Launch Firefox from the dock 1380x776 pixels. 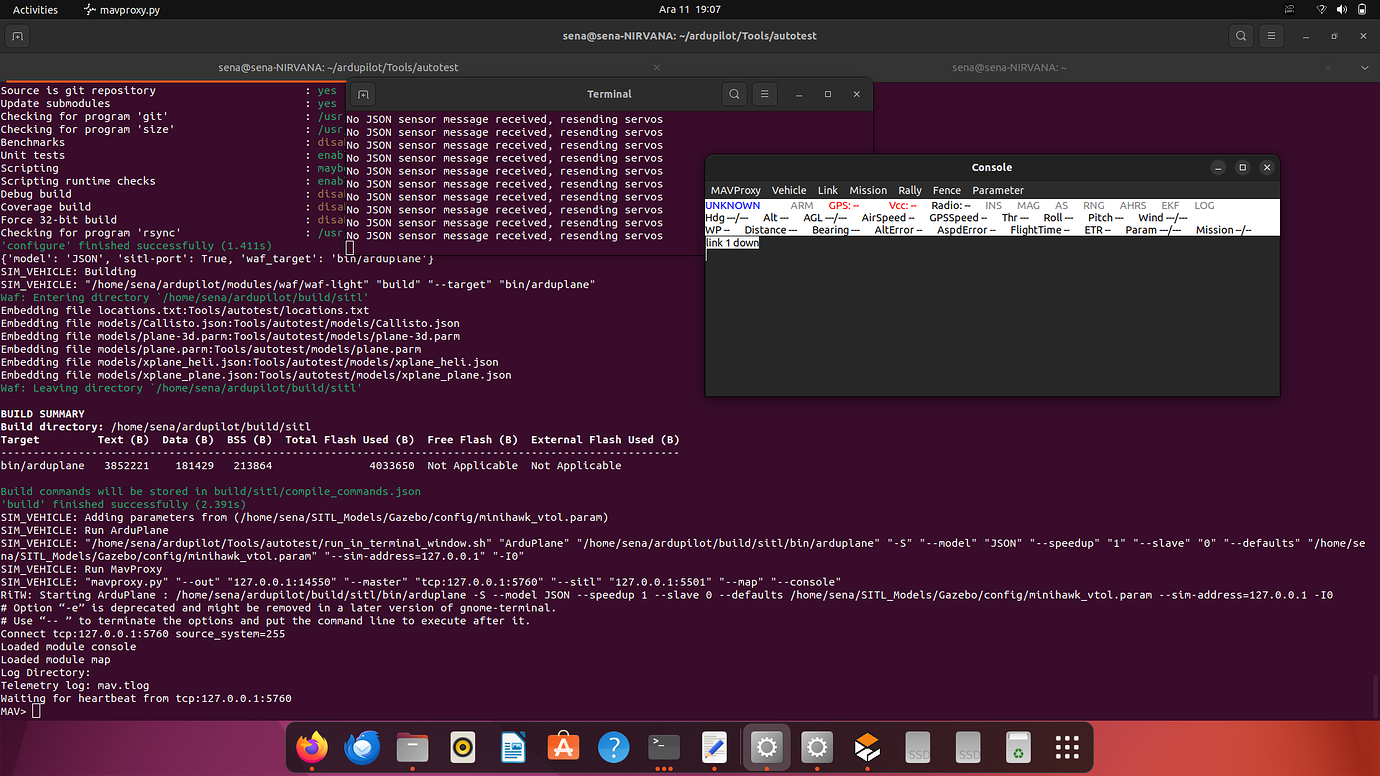[312, 747]
